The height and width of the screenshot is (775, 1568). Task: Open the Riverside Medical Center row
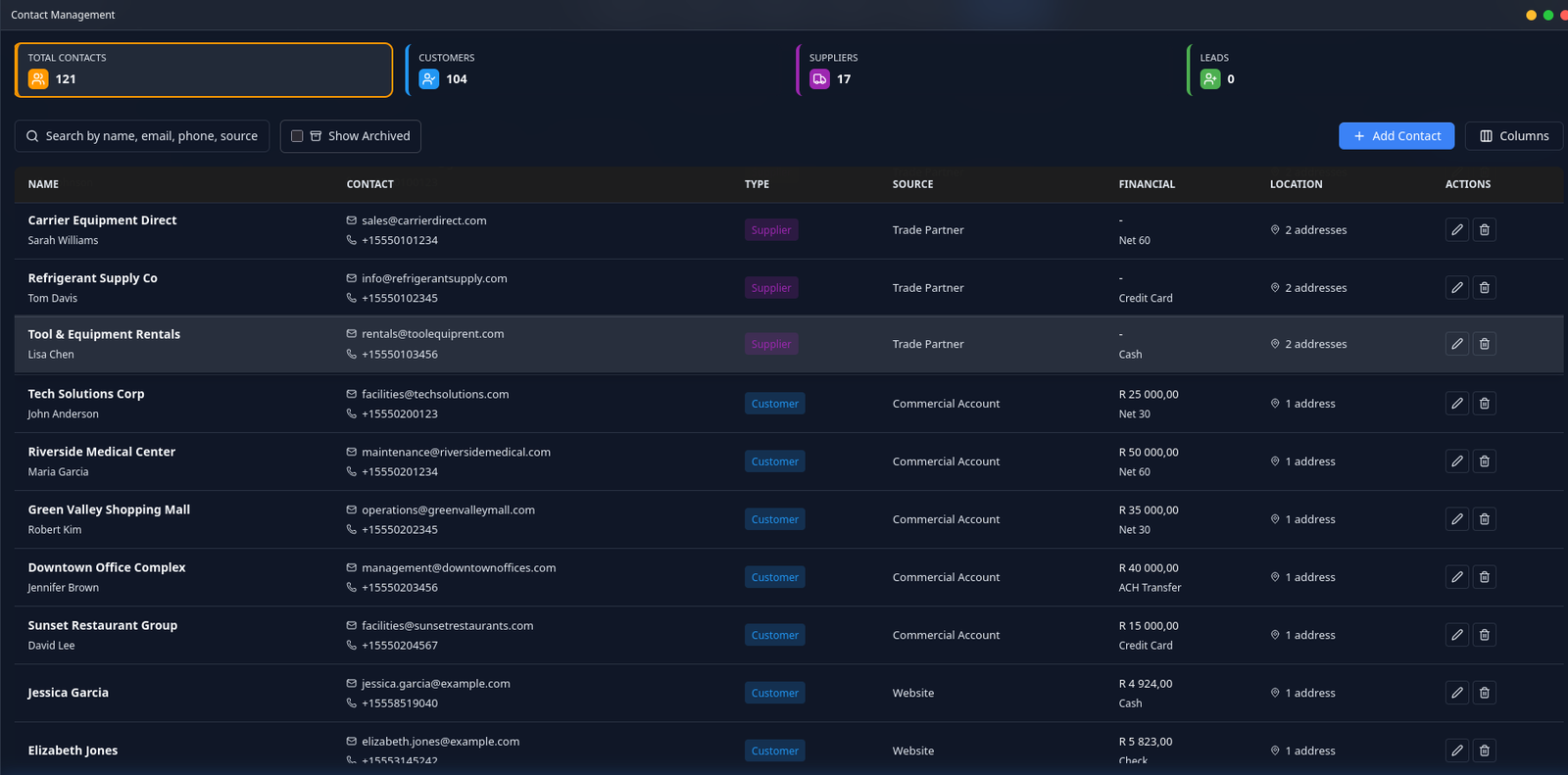tap(789, 461)
